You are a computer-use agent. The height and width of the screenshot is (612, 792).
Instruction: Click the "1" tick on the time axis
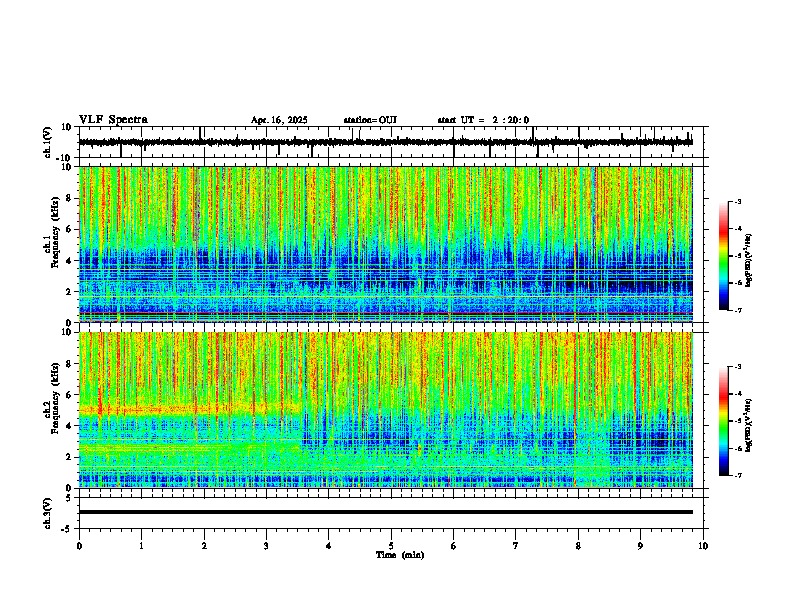coord(141,546)
